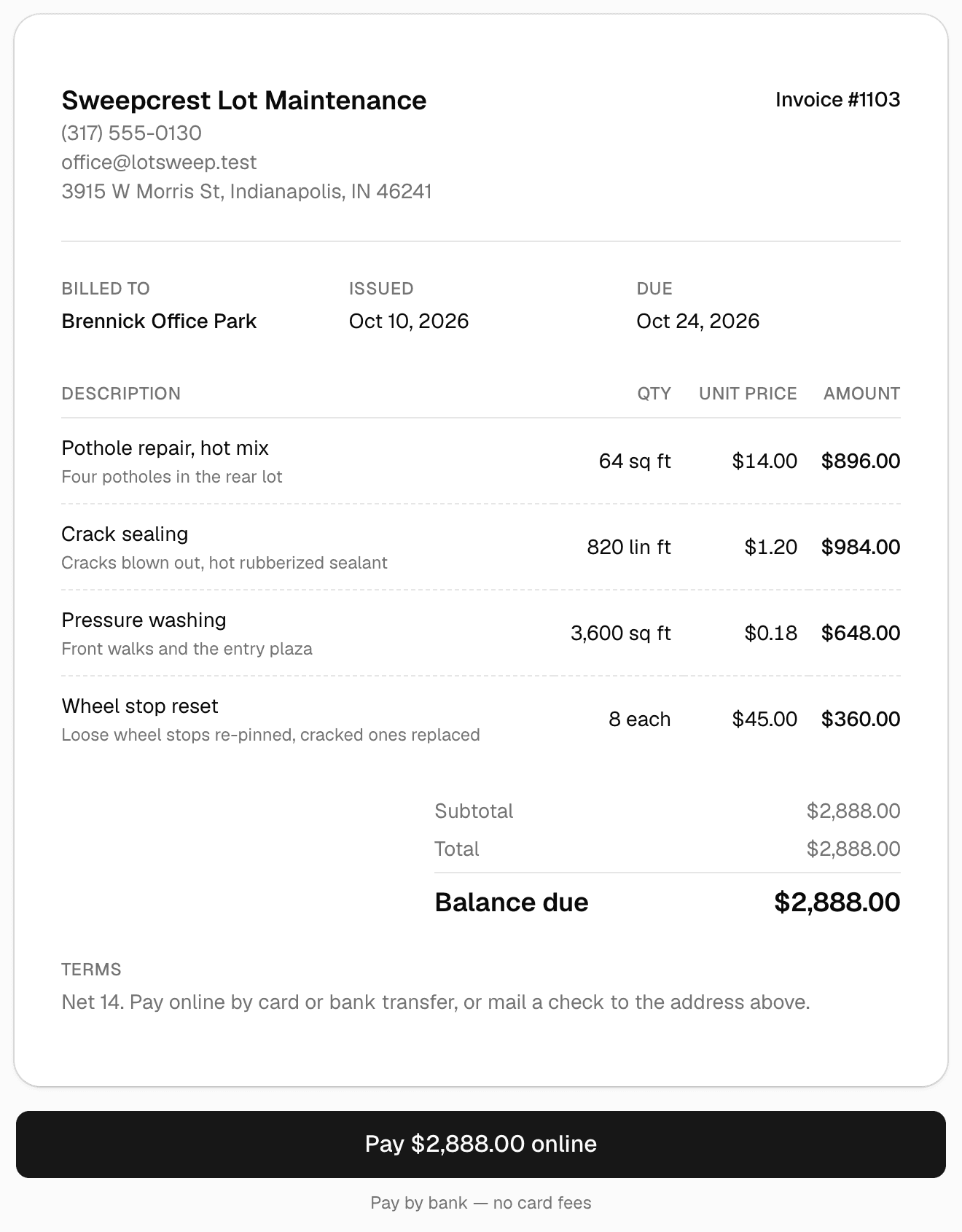
Task: Click the Oct 24, 2026 due date
Action: click(698, 321)
